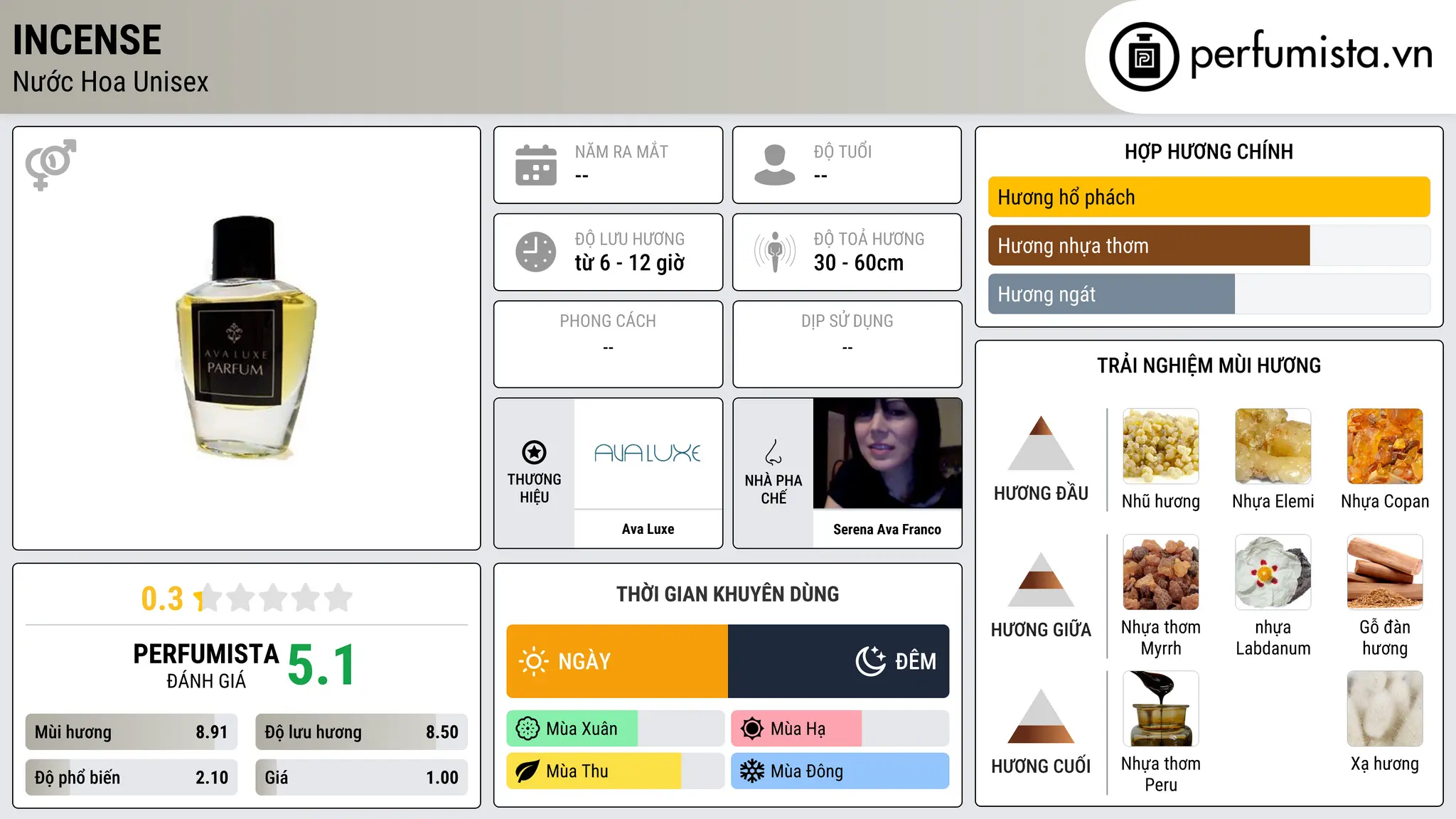
Task: Click the calendar icon for Năm ra mắt
Action: [x=536, y=165]
